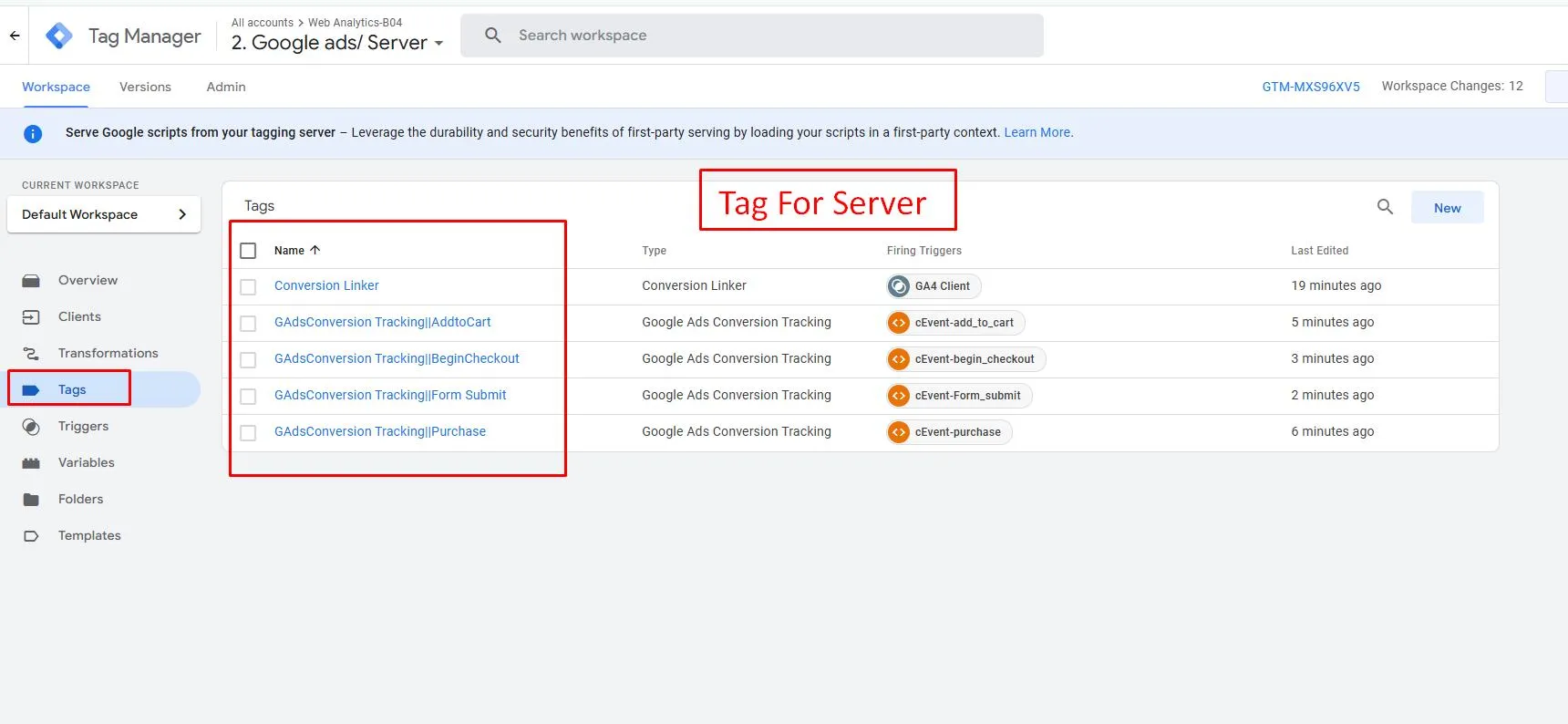The image size is (1568, 724).
Task: Select Tags in the sidebar
Action: (72, 389)
